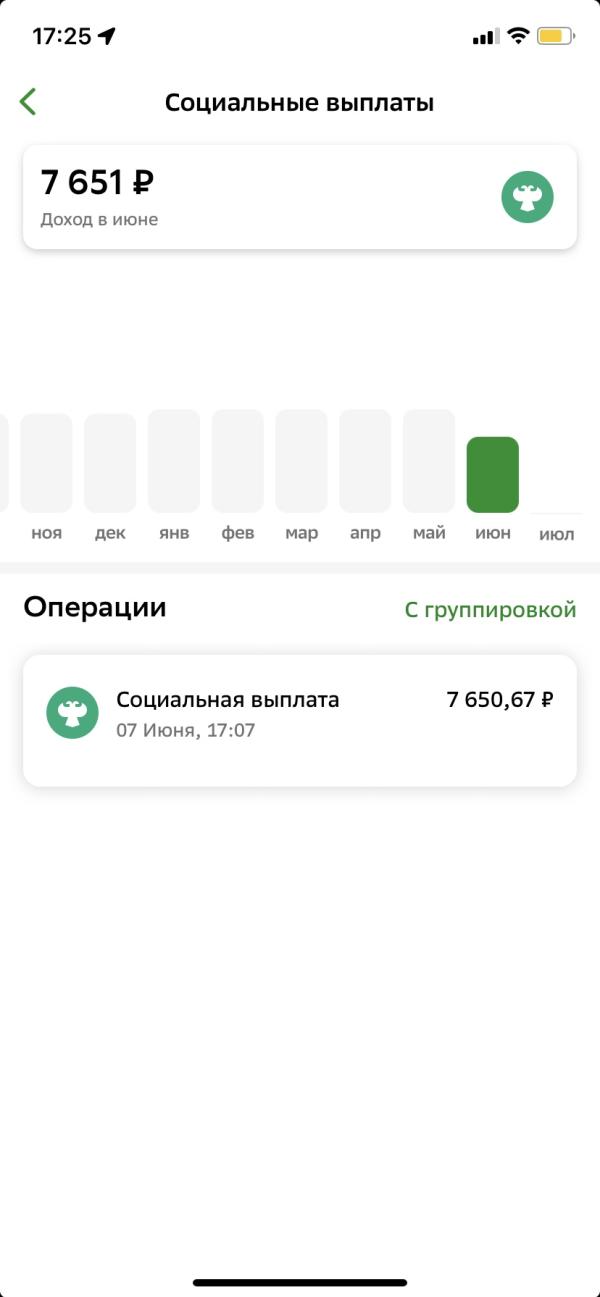Open the Социальная выплата operation entry
Viewport: 600px width, 1297px height.
tap(300, 720)
